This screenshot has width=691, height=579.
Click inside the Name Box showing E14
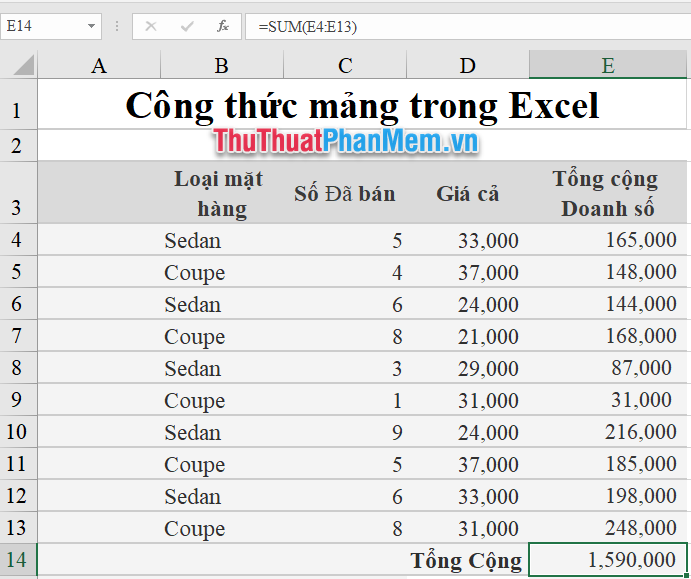pyautogui.click(x=40, y=26)
